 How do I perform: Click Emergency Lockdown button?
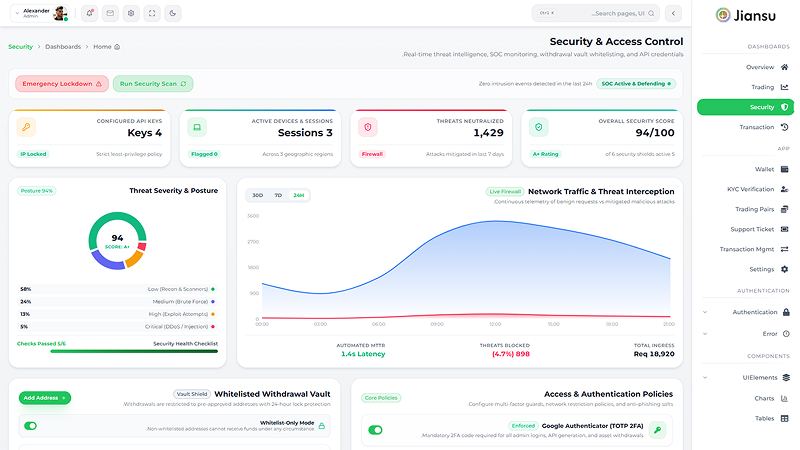click(x=62, y=84)
